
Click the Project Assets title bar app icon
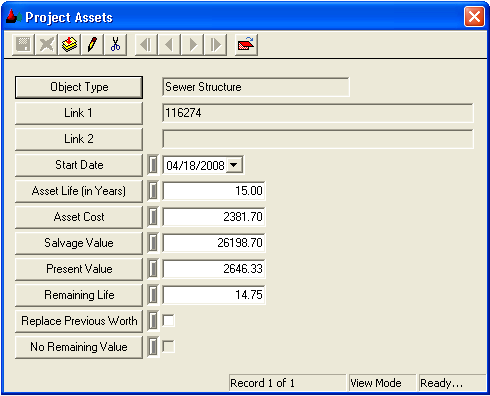click(13, 17)
